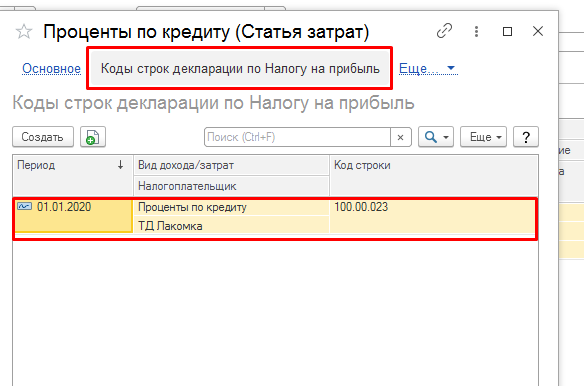Screen dimensions: 584x386
Task: Open the magnifier search dropdown
Action: [x=436, y=137]
